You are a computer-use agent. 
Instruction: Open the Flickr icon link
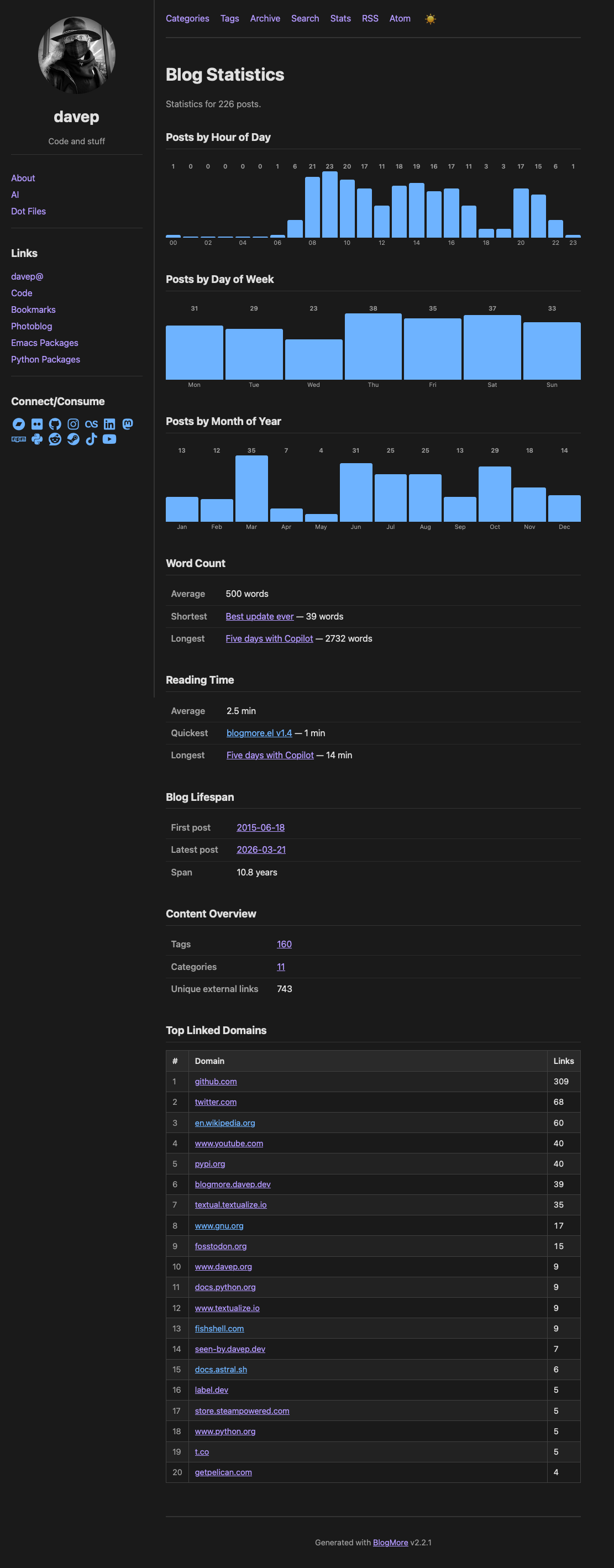(x=37, y=424)
